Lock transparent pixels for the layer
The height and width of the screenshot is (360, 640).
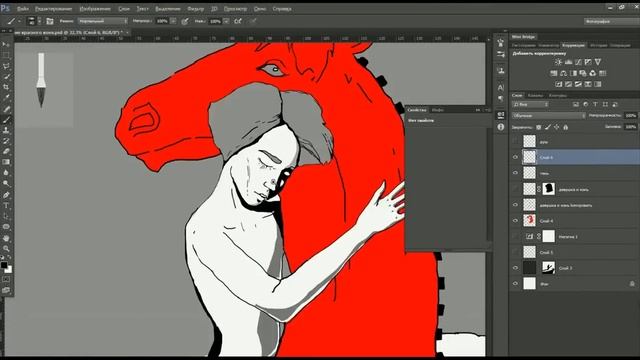click(538, 127)
